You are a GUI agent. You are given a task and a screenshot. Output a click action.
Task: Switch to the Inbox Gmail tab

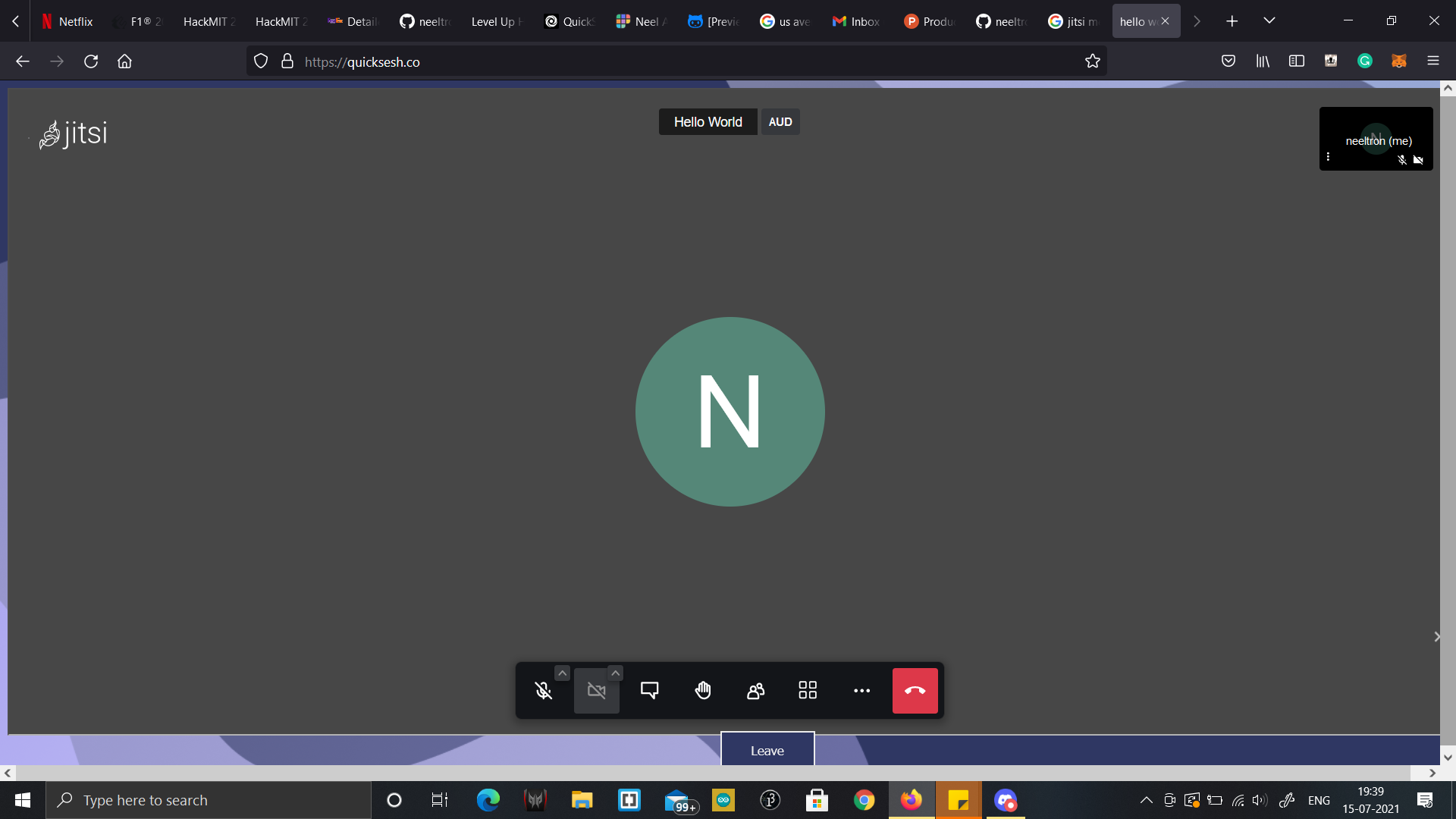coord(856,21)
